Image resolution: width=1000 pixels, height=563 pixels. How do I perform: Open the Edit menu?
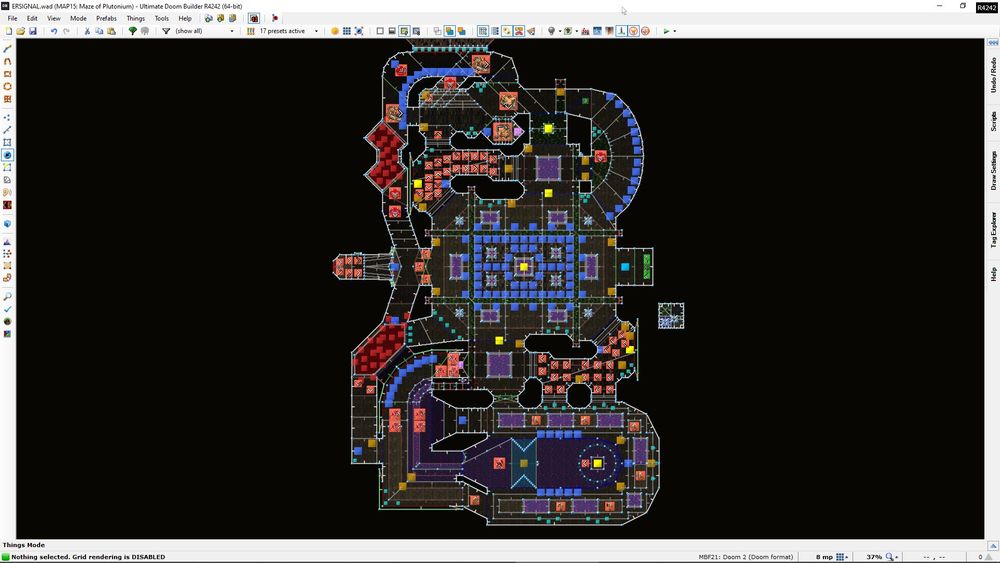[x=32, y=18]
